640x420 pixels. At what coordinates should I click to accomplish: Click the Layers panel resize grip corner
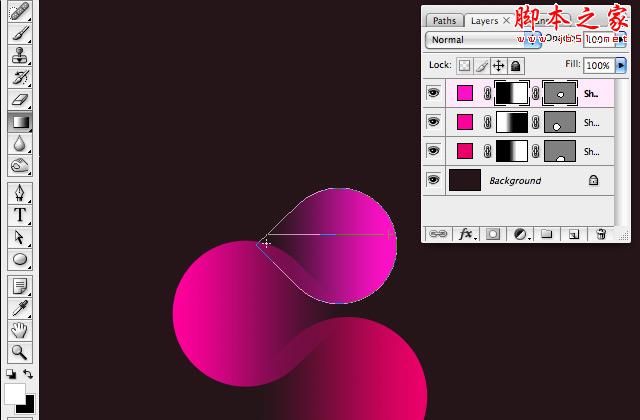tap(624, 236)
